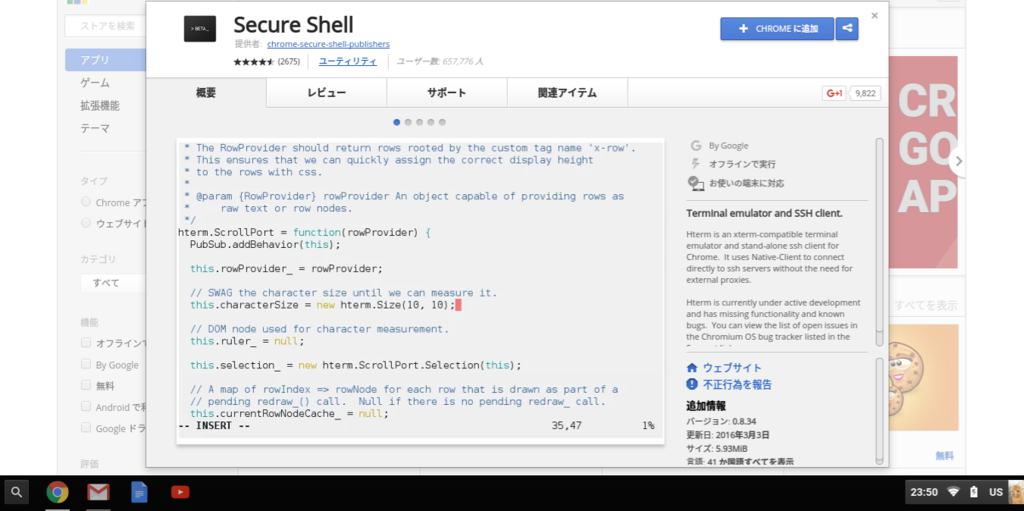Click the star rating for Secure Shell
Screen dimensions: 1024x511
tap(254, 61)
